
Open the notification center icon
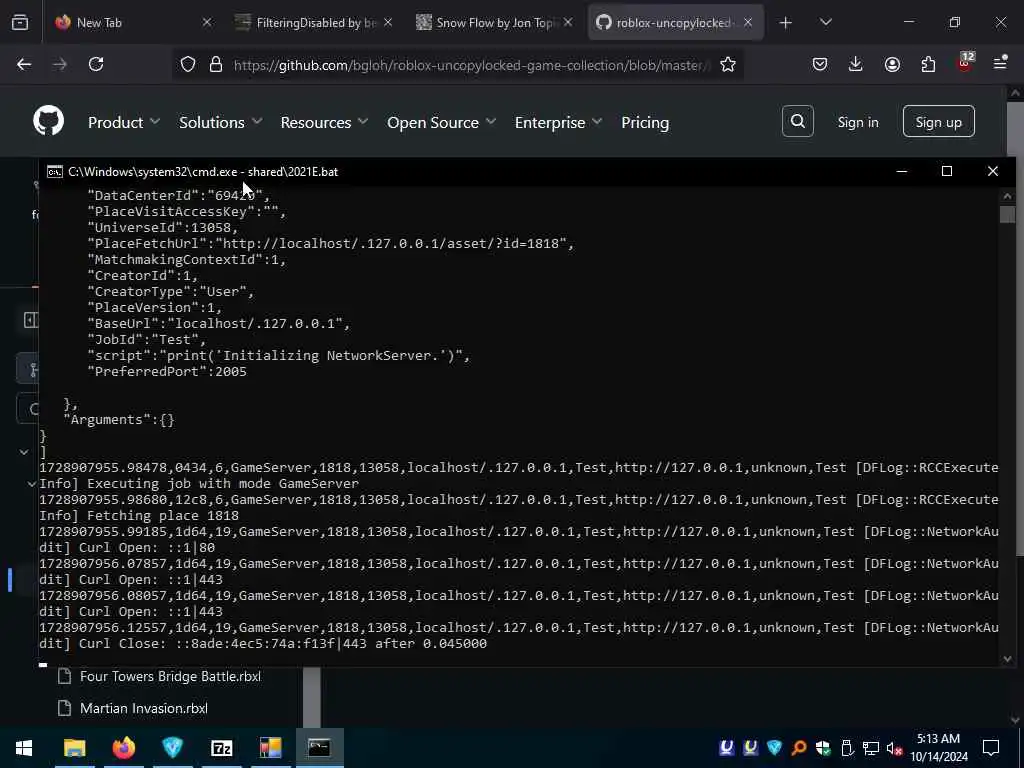tap(991, 748)
